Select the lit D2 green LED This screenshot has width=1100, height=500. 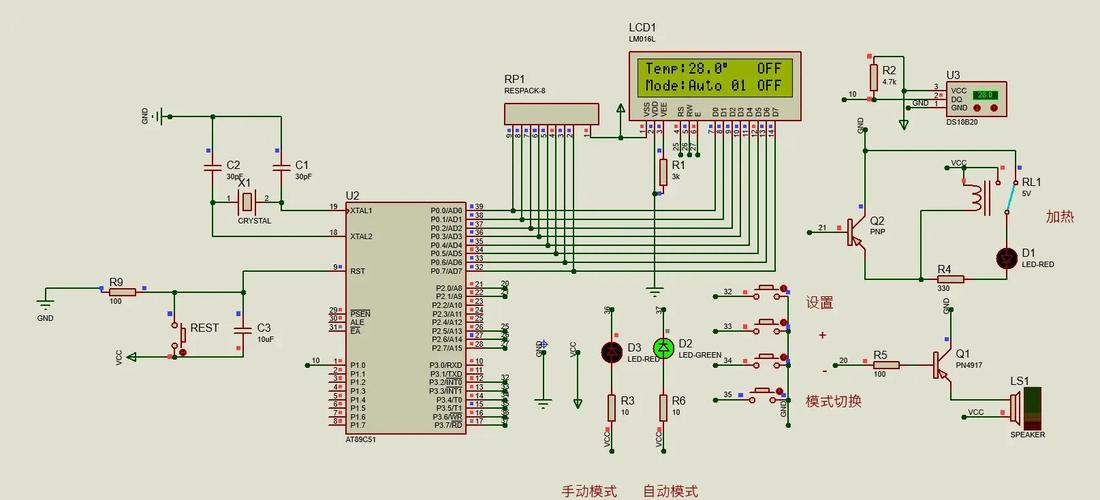tap(664, 348)
